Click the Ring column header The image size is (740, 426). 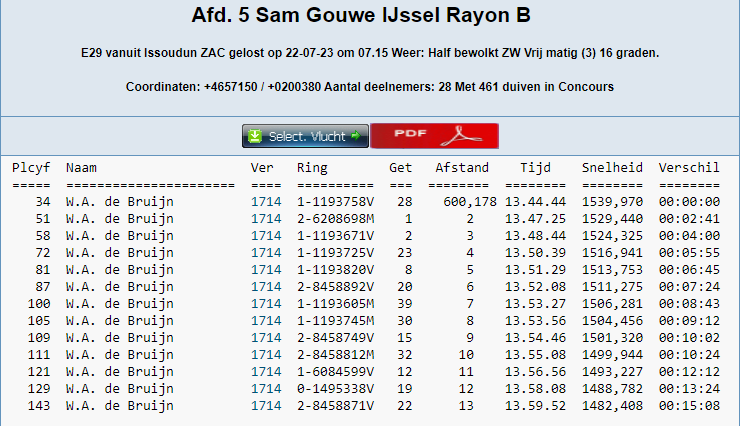(x=312, y=168)
